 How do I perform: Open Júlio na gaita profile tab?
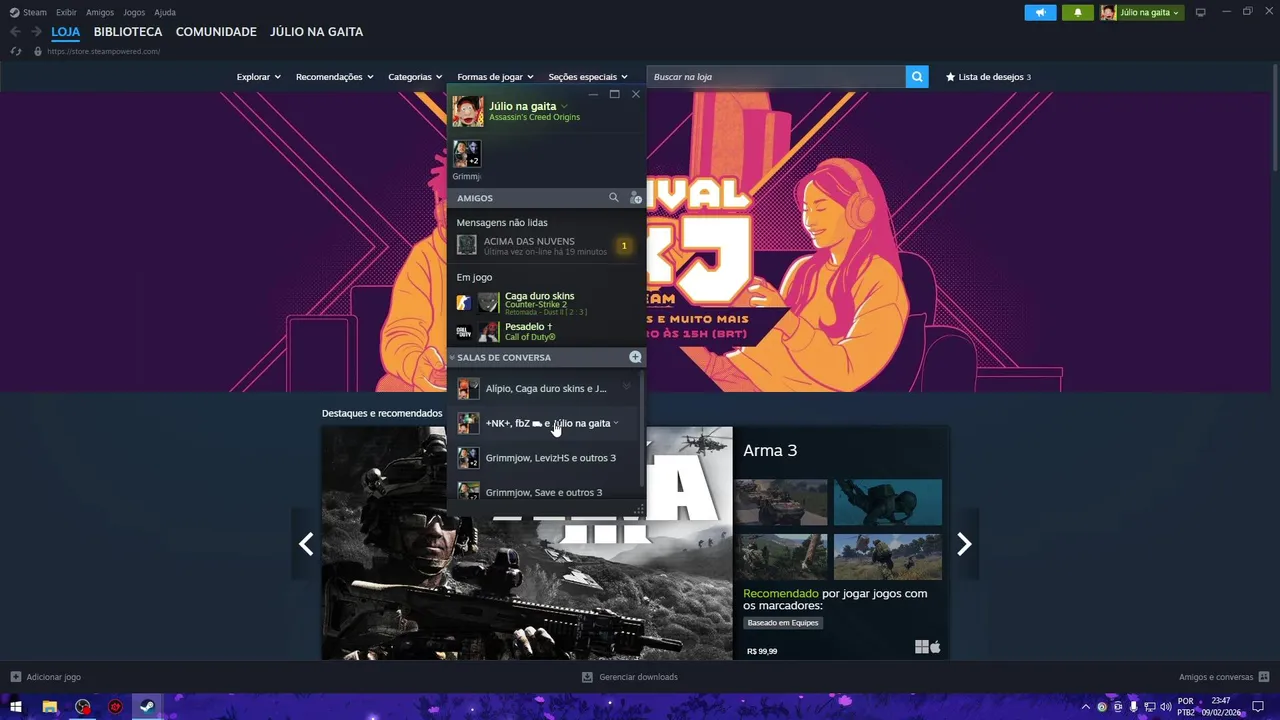(x=316, y=32)
